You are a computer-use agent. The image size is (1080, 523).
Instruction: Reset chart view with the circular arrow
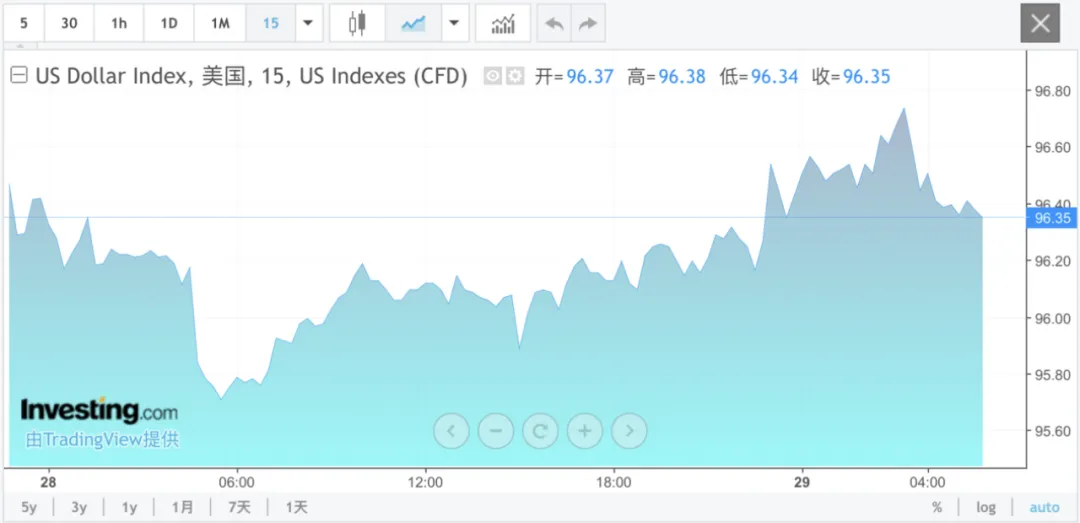coord(540,431)
